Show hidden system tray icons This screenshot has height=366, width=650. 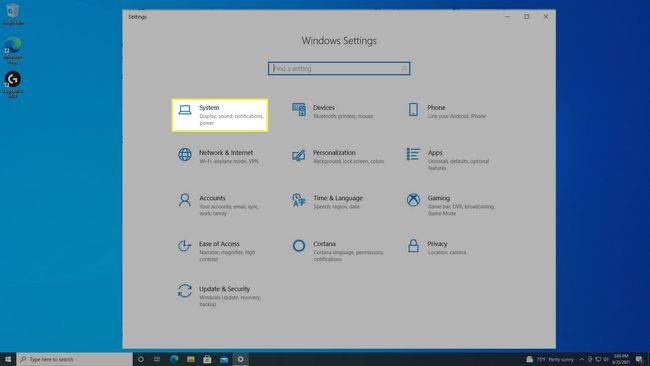click(x=581, y=359)
